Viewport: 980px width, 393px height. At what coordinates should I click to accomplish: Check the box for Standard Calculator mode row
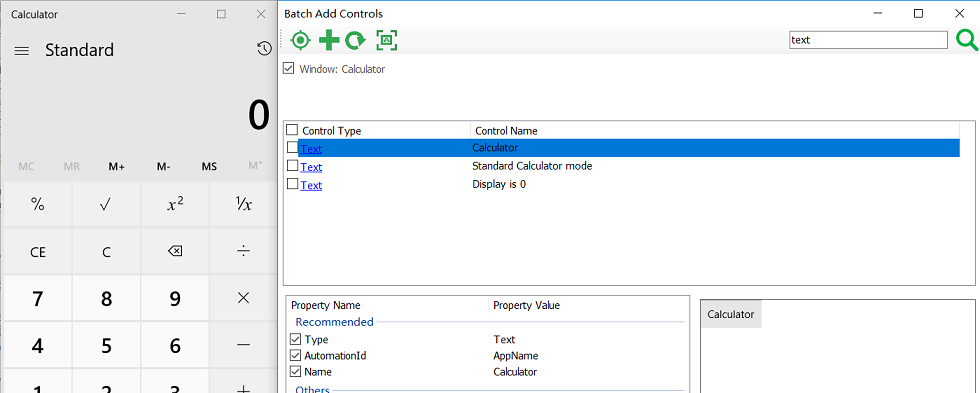tap(292, 166)
